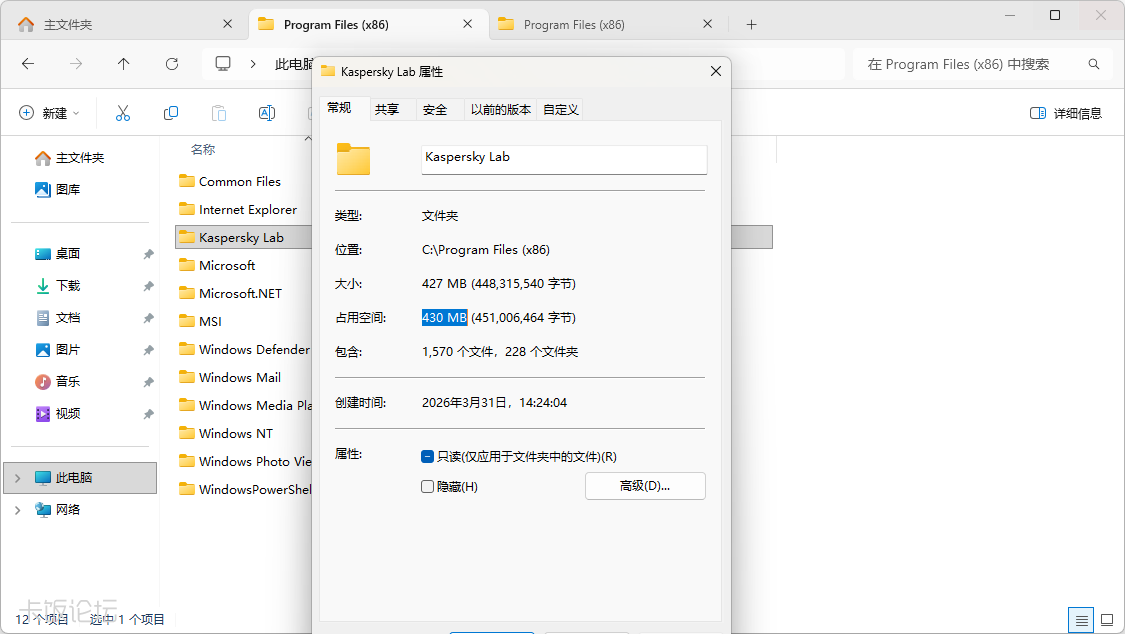
Task: Open 桌面 in the sidebar
Action: (57, 253)
